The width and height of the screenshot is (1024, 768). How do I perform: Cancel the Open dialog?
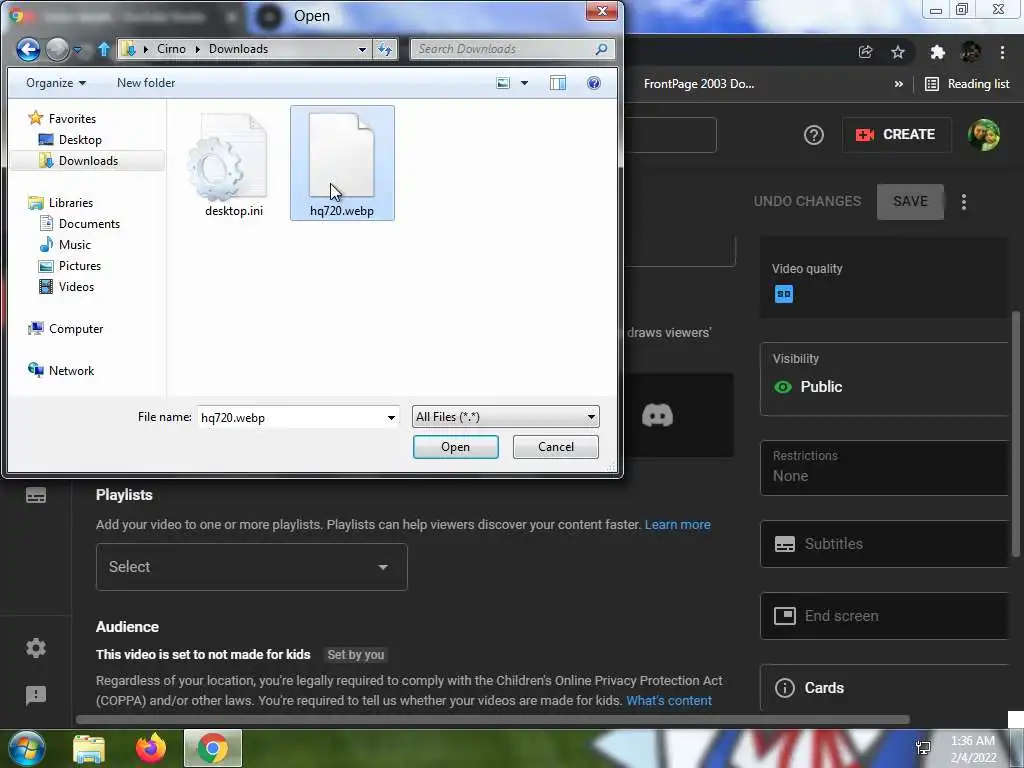pos(556,447)
